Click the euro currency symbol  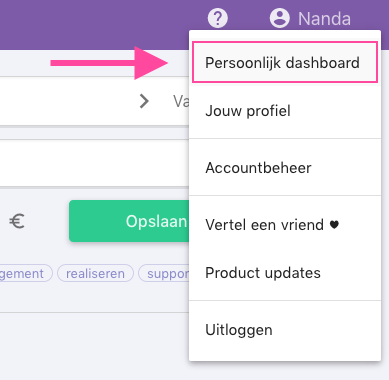[x=17, y=221]
